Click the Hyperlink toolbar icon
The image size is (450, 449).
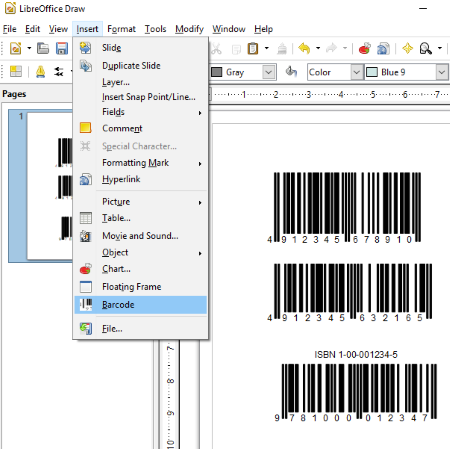383,49
